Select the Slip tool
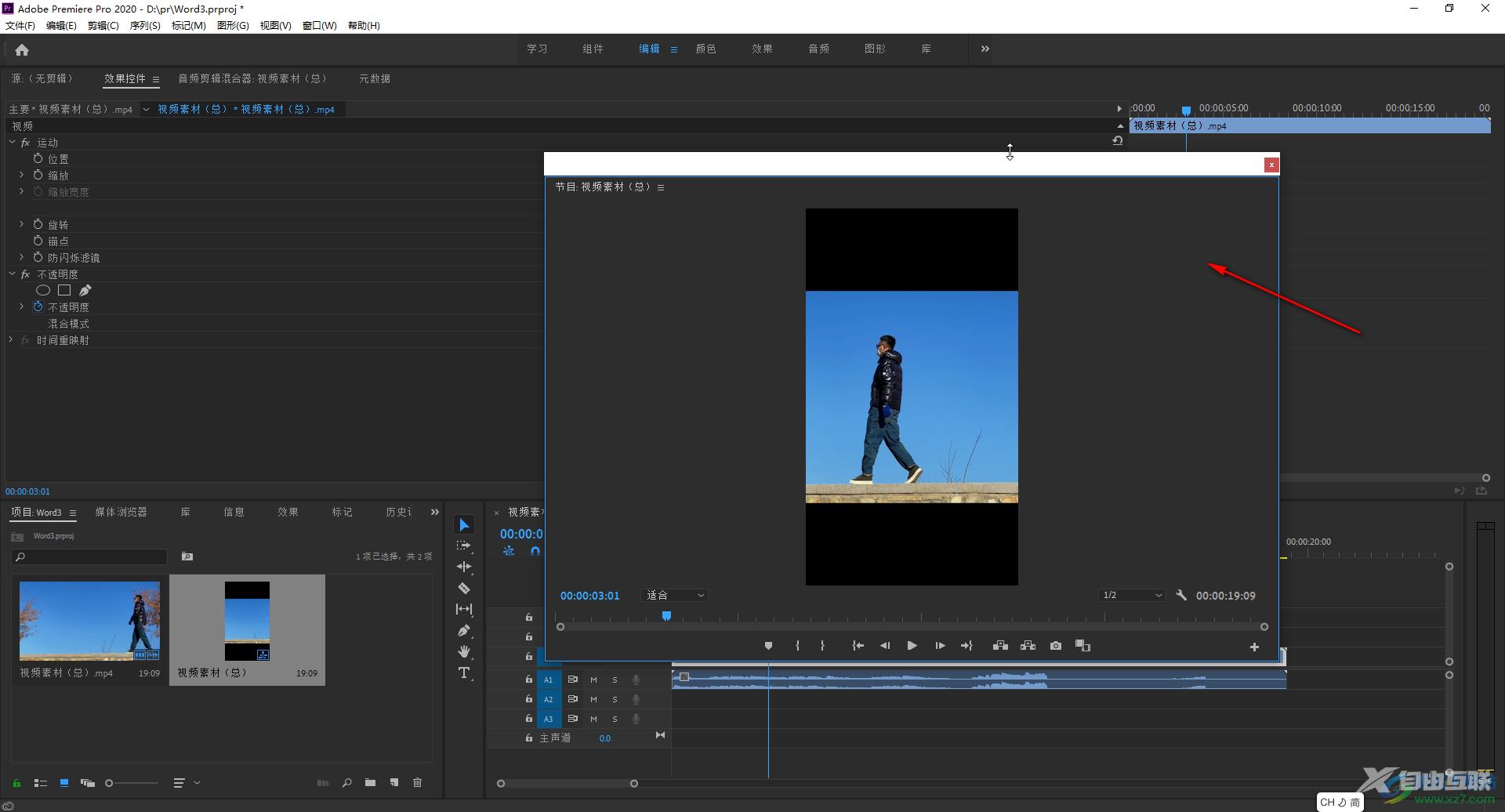Viewport: 1505px width, 812px height. (464, 609)
